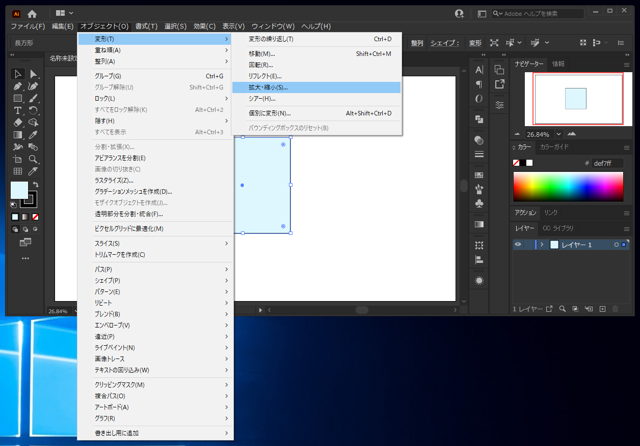This screenshot has height=446, width=640.
Task: Open the Color panel options menu
Action: 627,147
